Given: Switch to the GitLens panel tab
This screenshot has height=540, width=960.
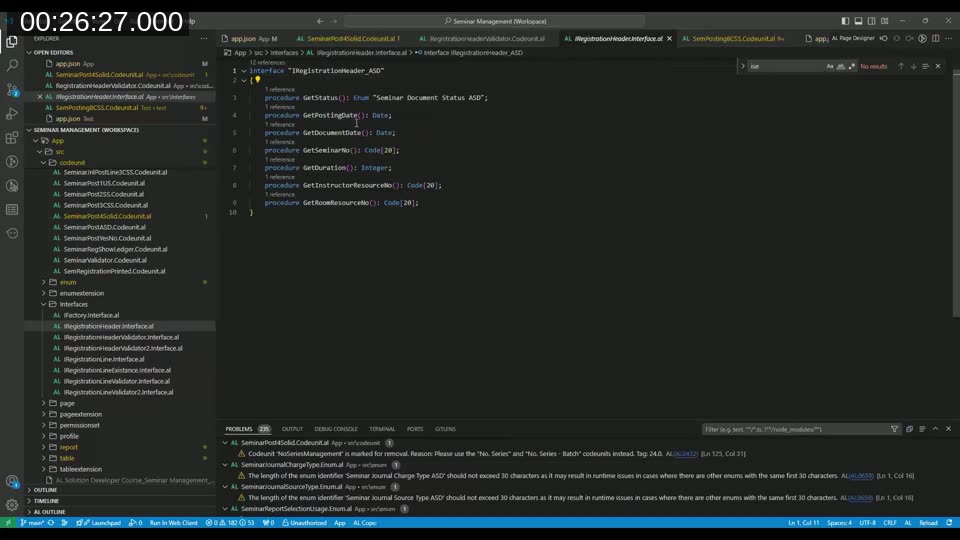Looking at the screenshot, I should (445, 429).
